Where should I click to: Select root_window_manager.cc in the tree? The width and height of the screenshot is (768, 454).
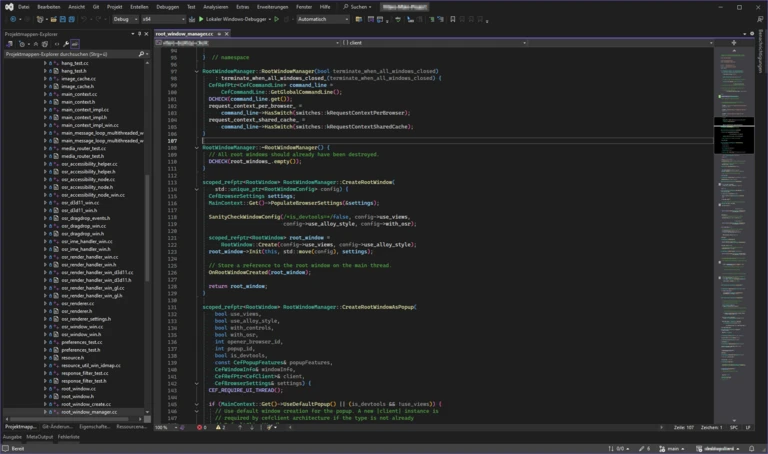pos(89,412)
